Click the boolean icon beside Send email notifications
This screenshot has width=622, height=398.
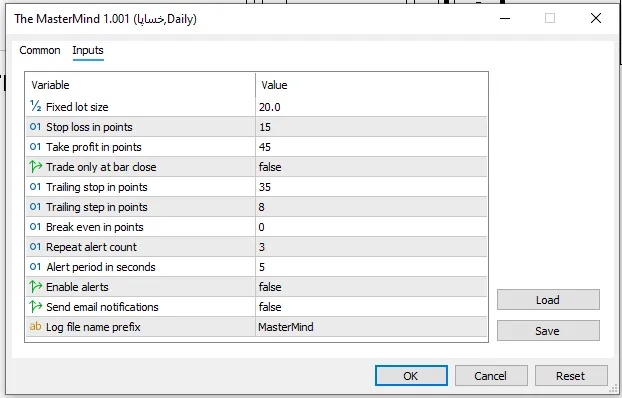pyautogui.click(x=35, y=306)
